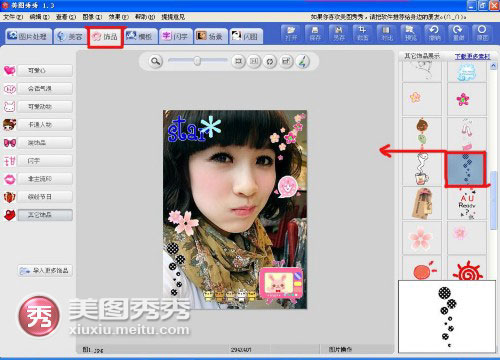
Task: Click the 卡通人物 category button
Action: pyautogui.click(x=45, y=125)
